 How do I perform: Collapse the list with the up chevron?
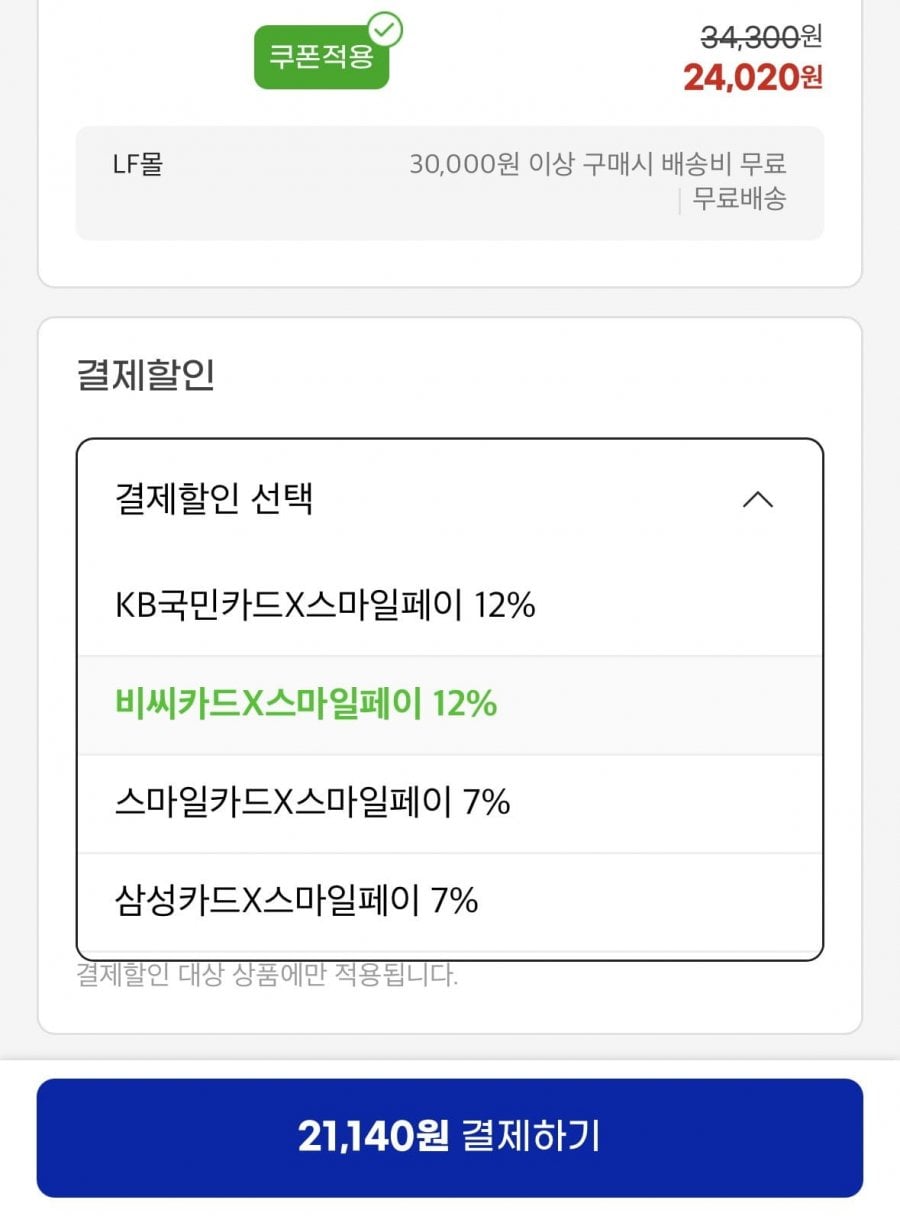click(x=758, y=499)
